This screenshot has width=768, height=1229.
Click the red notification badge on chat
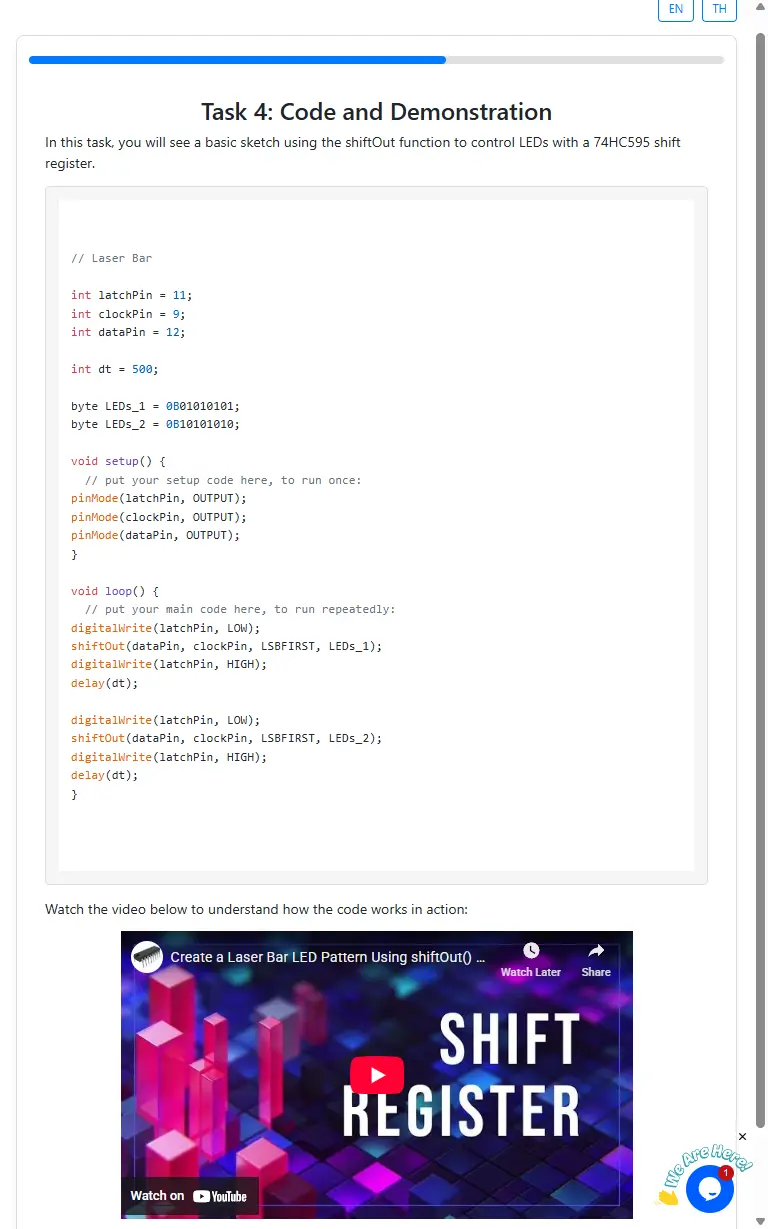point(726,1172)
